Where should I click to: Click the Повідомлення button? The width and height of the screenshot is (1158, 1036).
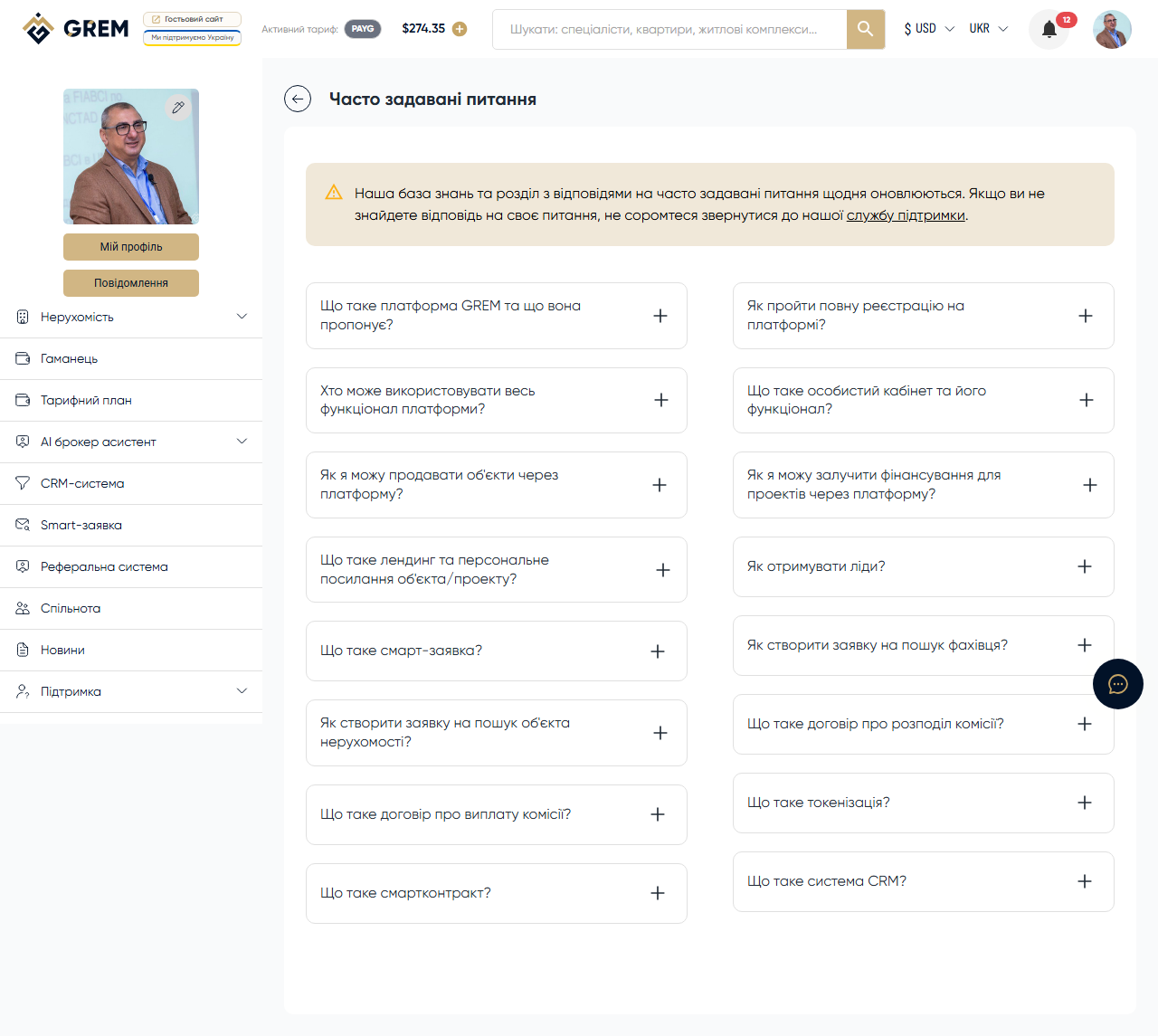pyautogui.click(x=131, y=283)
